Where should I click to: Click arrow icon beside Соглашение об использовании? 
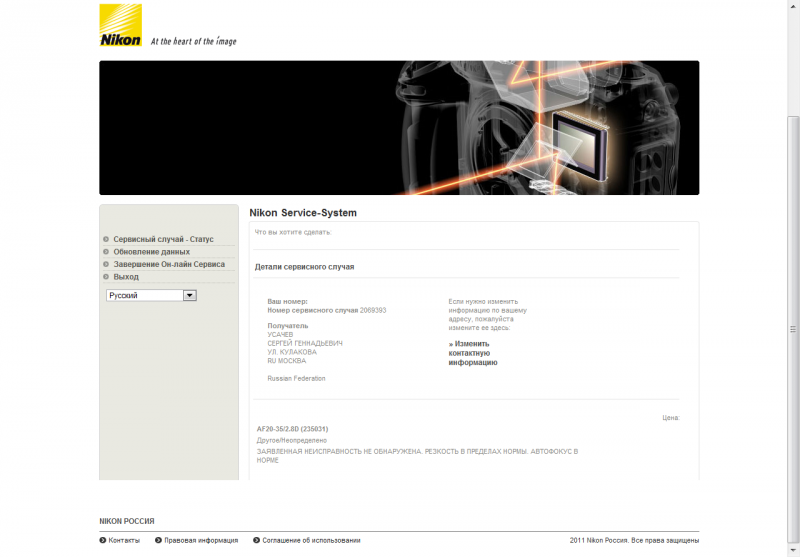pyautogui.click(x=257, y=540)
